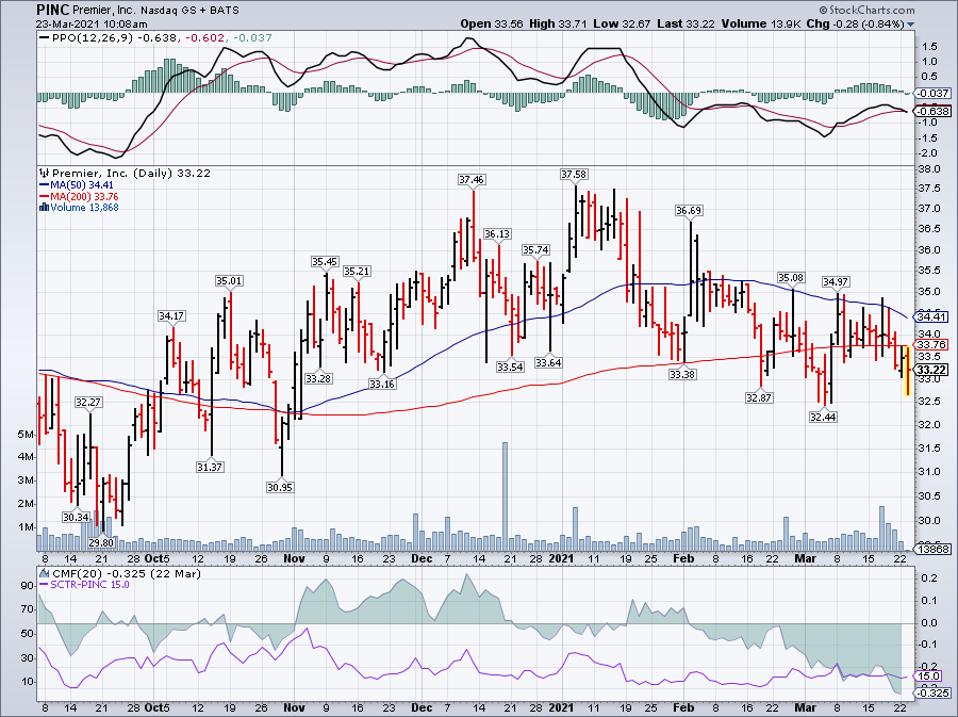Click the 29.80 lowest price label

tap(101, 542)
